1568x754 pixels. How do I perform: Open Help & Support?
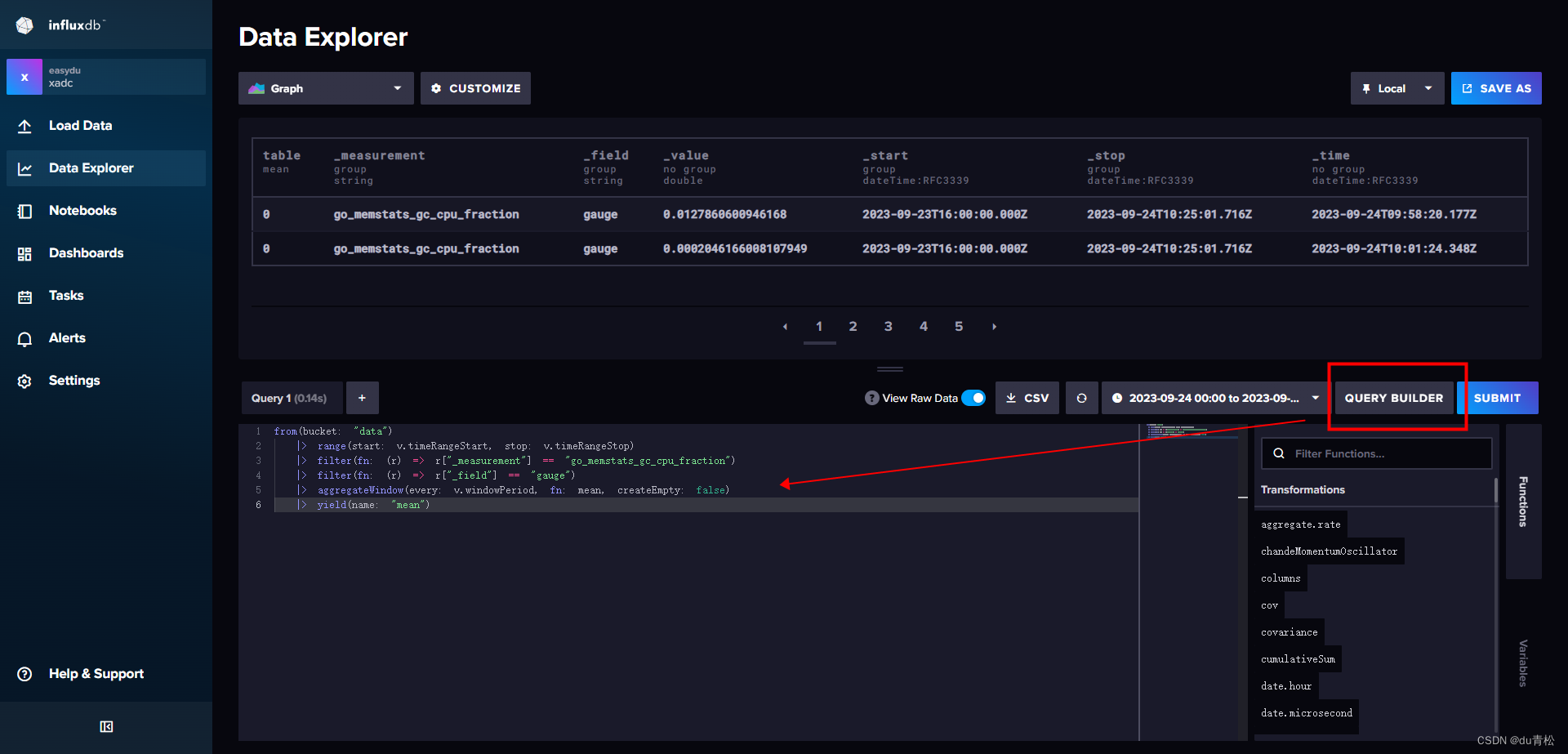[96, 673]
